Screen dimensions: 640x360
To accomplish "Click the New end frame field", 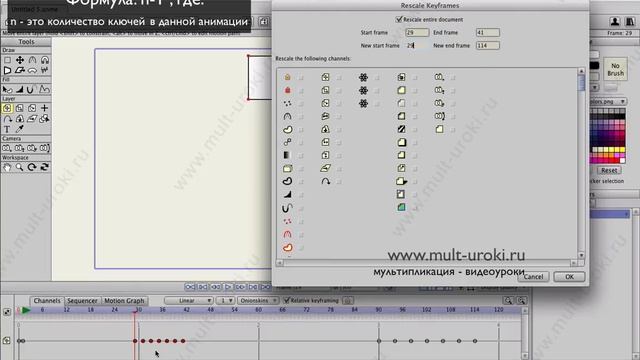I will [487, 45].
